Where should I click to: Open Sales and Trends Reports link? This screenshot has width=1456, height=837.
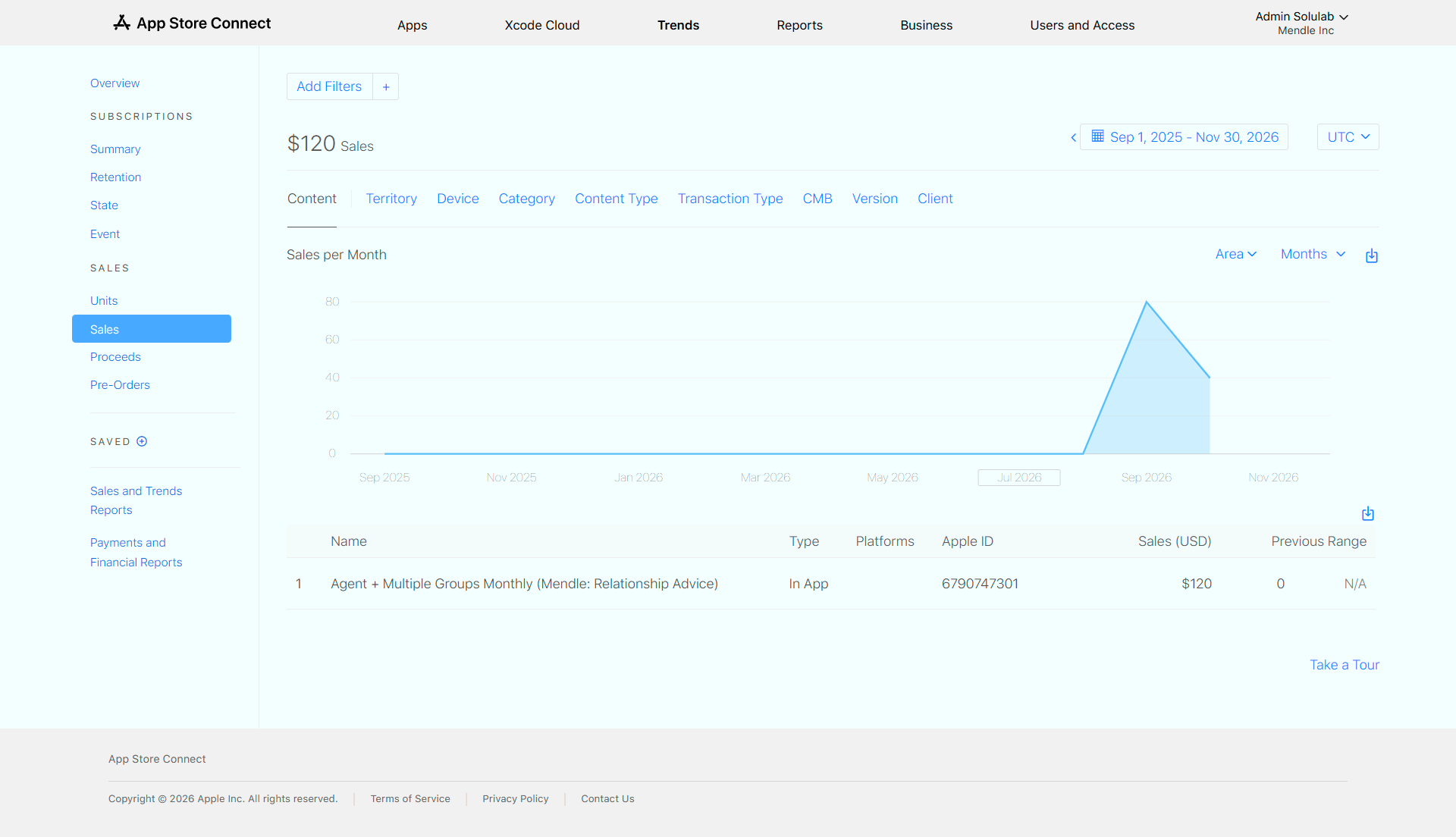pyautogui.click(x=136, y=500)
